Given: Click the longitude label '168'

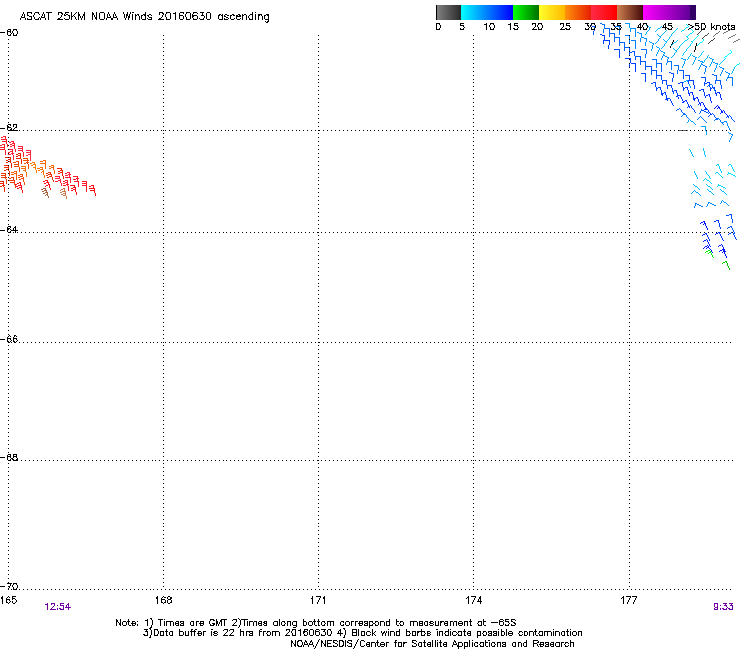Looking at the screenshot, I should pyautogui.click(x=163, y=600).
